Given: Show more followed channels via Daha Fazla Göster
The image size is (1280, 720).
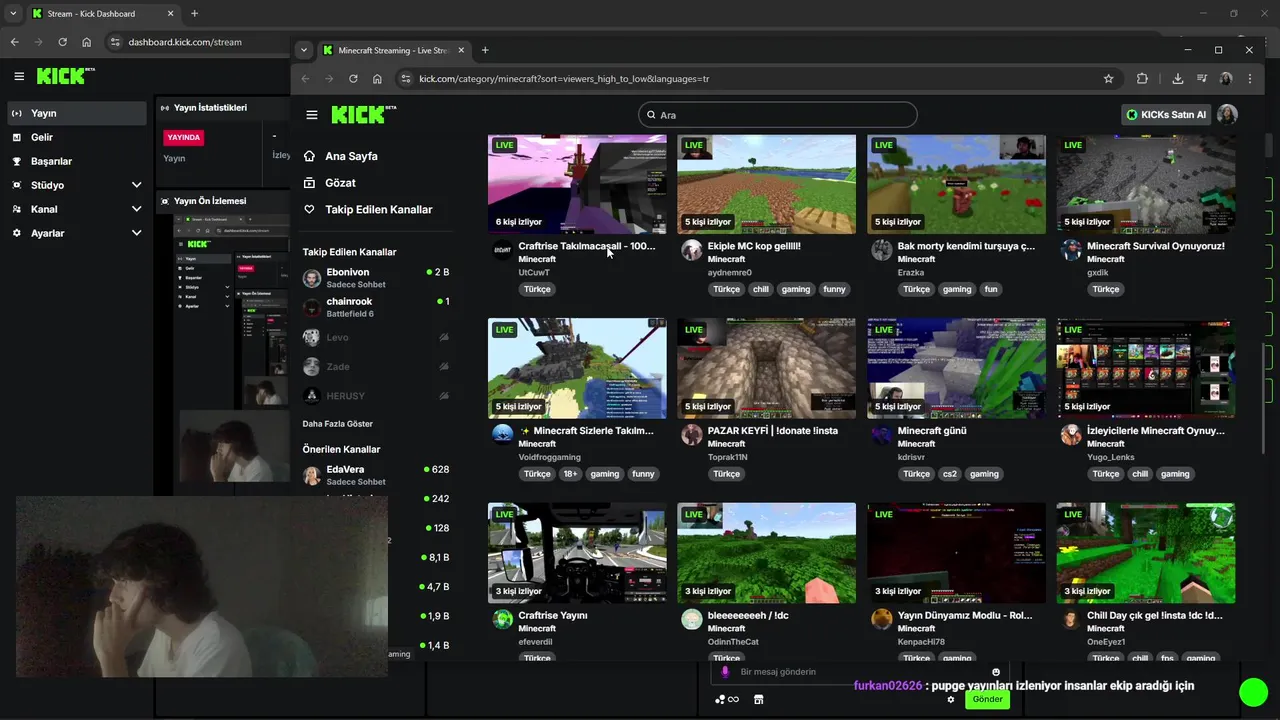Looking at the screenshot, I should point(338,424).
